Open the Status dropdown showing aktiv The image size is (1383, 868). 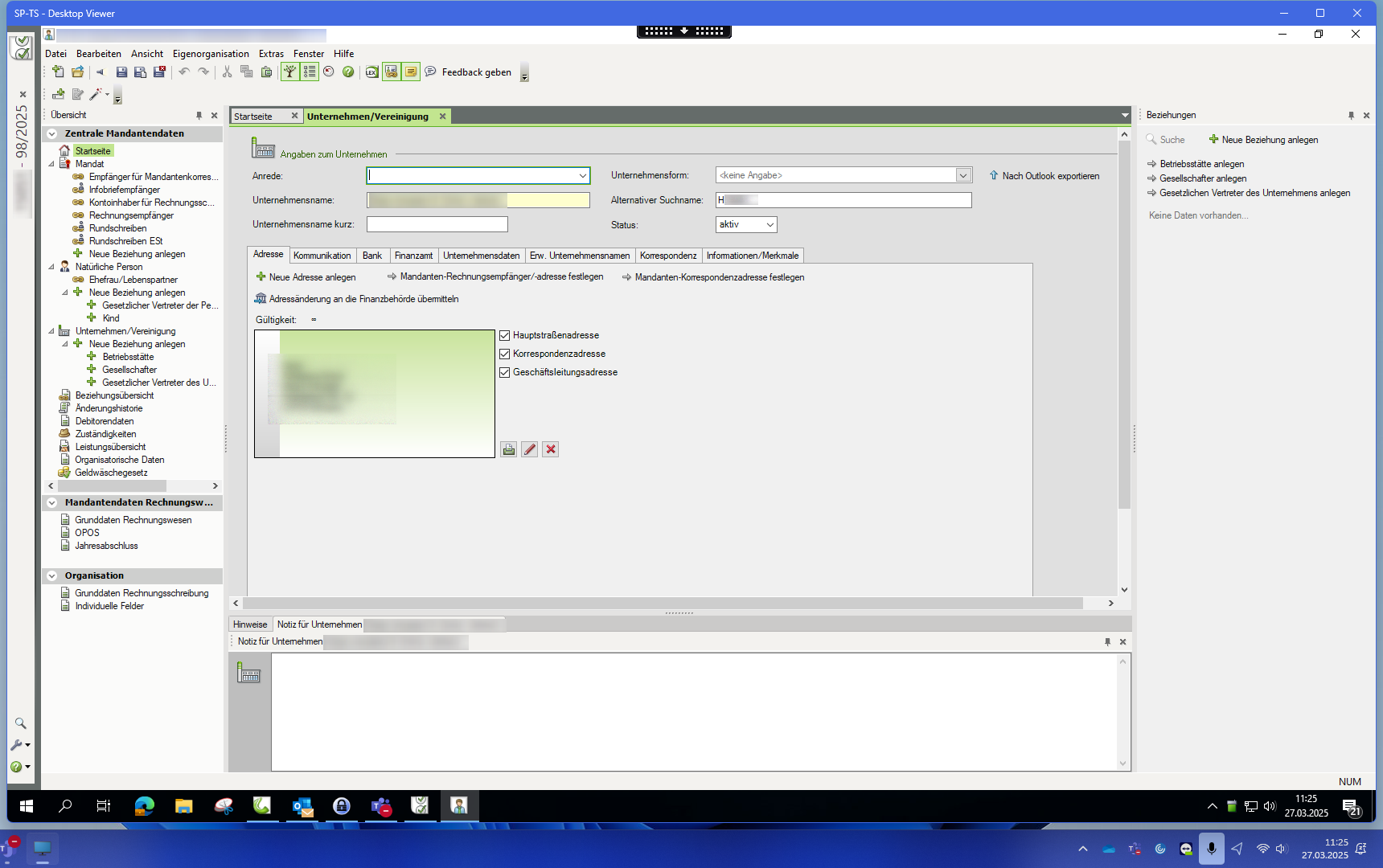pyautogui.click(x=769, y=225)
